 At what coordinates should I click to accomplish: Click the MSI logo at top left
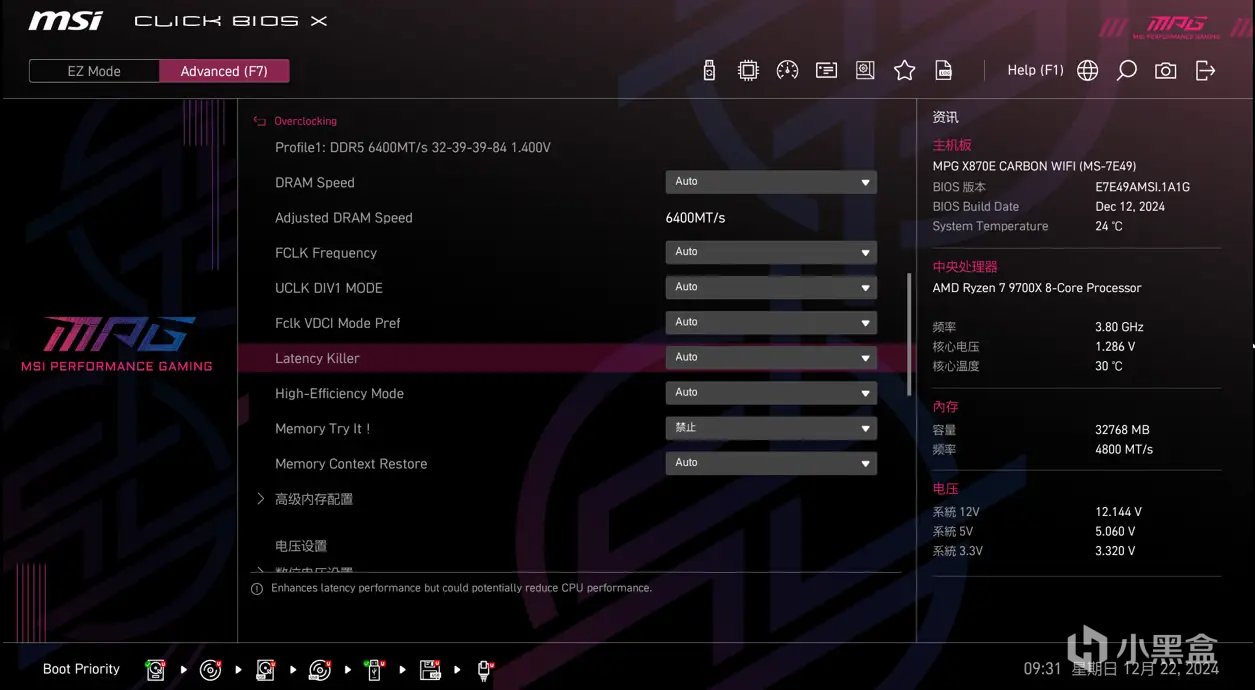click(x=65, y=21)
